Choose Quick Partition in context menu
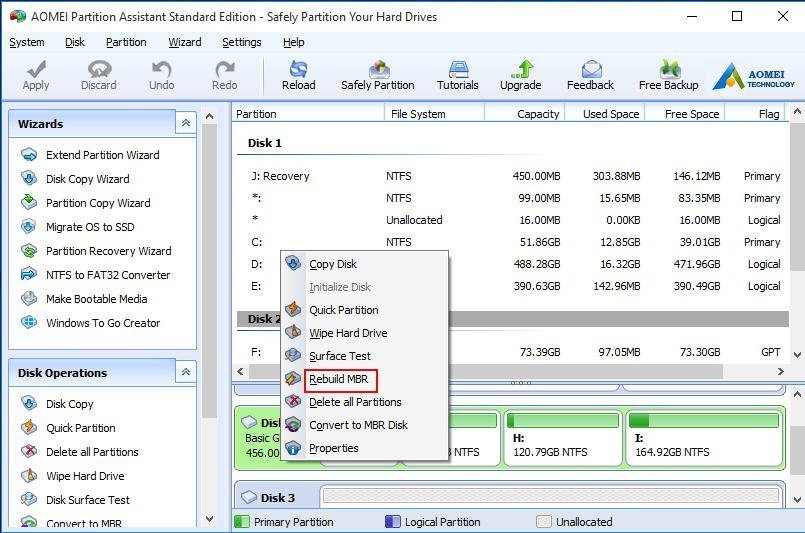 365,310
